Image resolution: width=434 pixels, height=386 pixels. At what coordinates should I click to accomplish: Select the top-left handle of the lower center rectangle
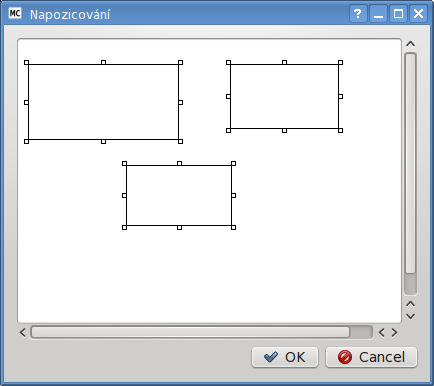(125, 163)
